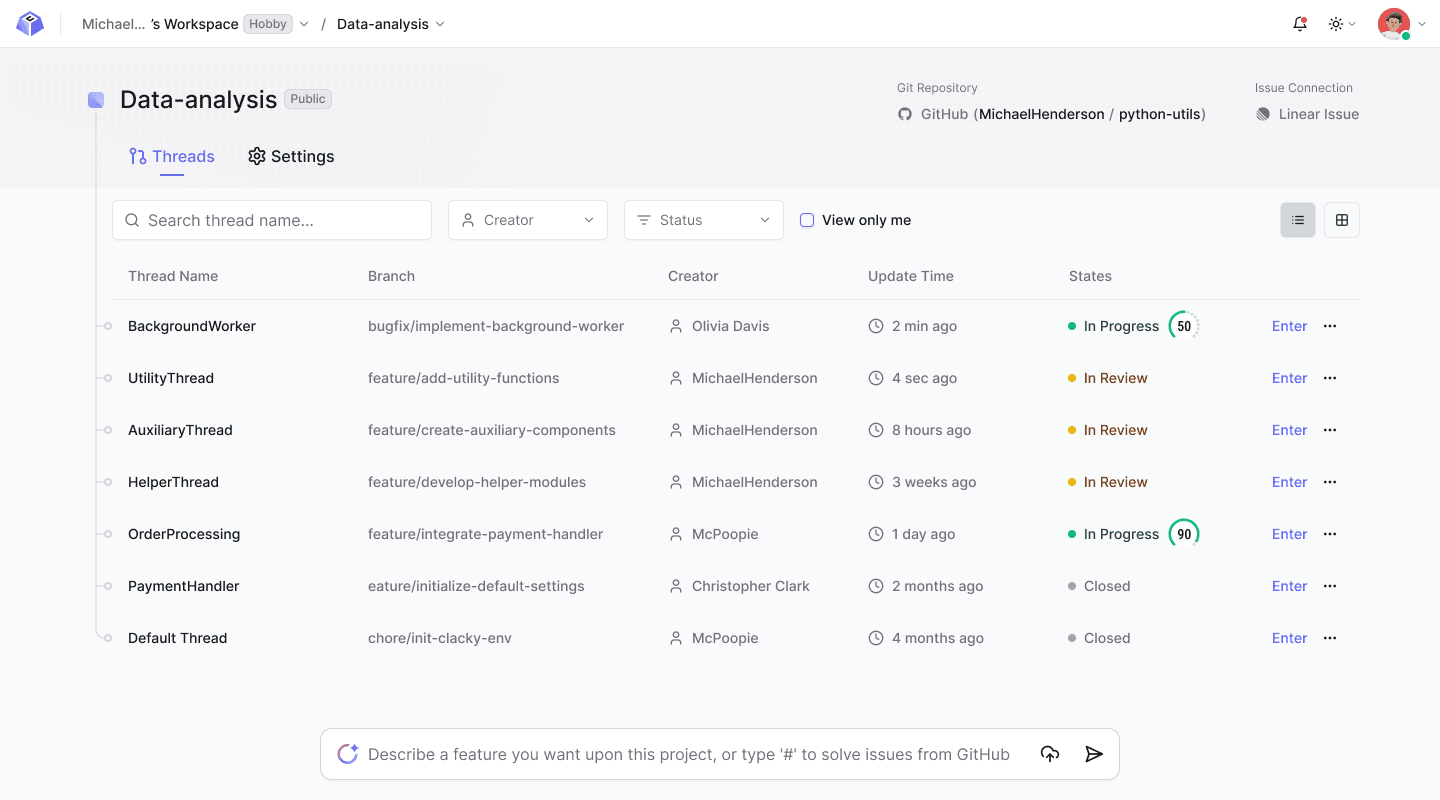The image size is (1440, 800).
Task: Click the GitHub icon beside repository
Action: (905, 114)
